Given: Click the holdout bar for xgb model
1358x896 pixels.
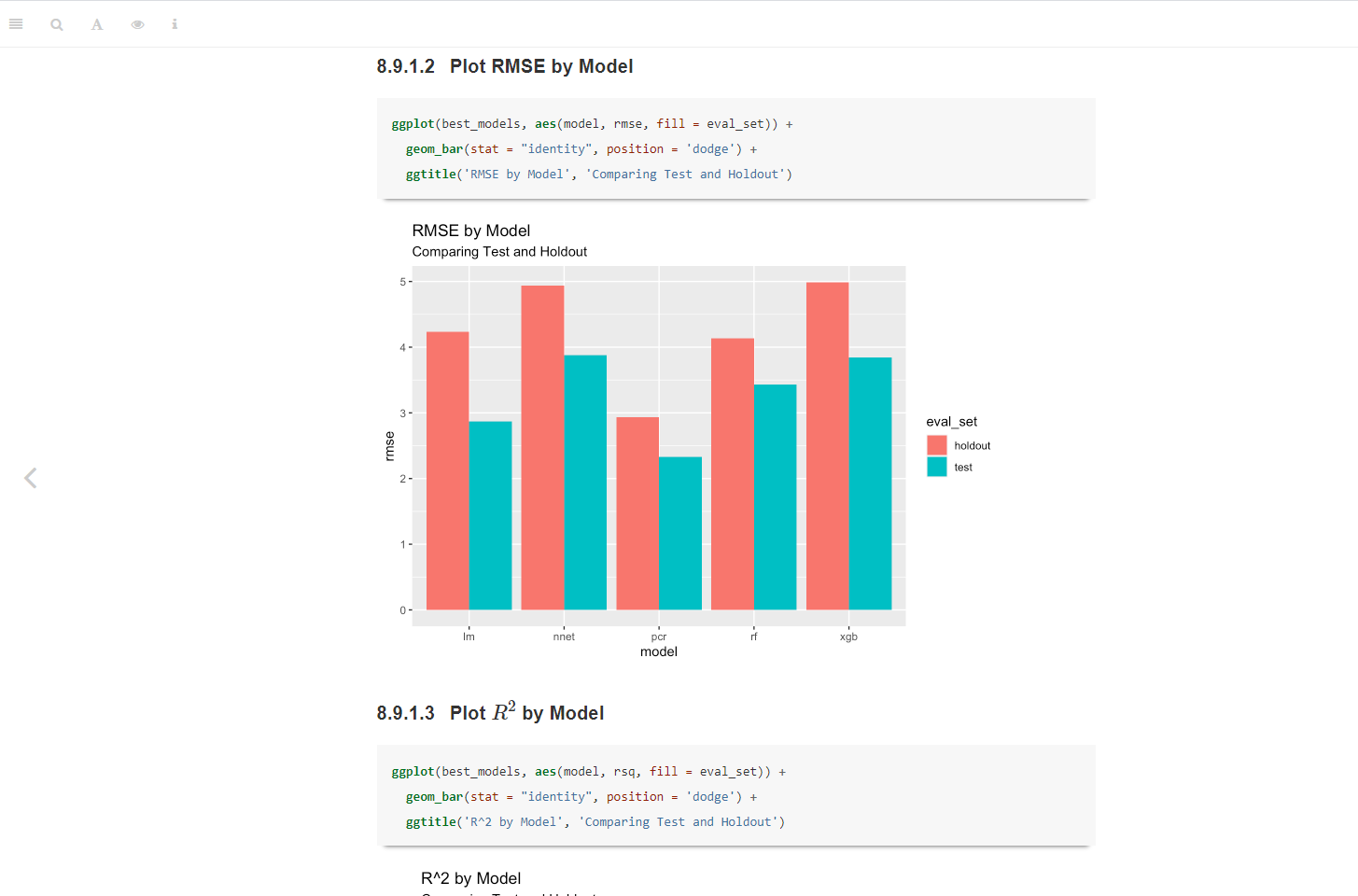Looking at the screenshot, I should [827, 446].
